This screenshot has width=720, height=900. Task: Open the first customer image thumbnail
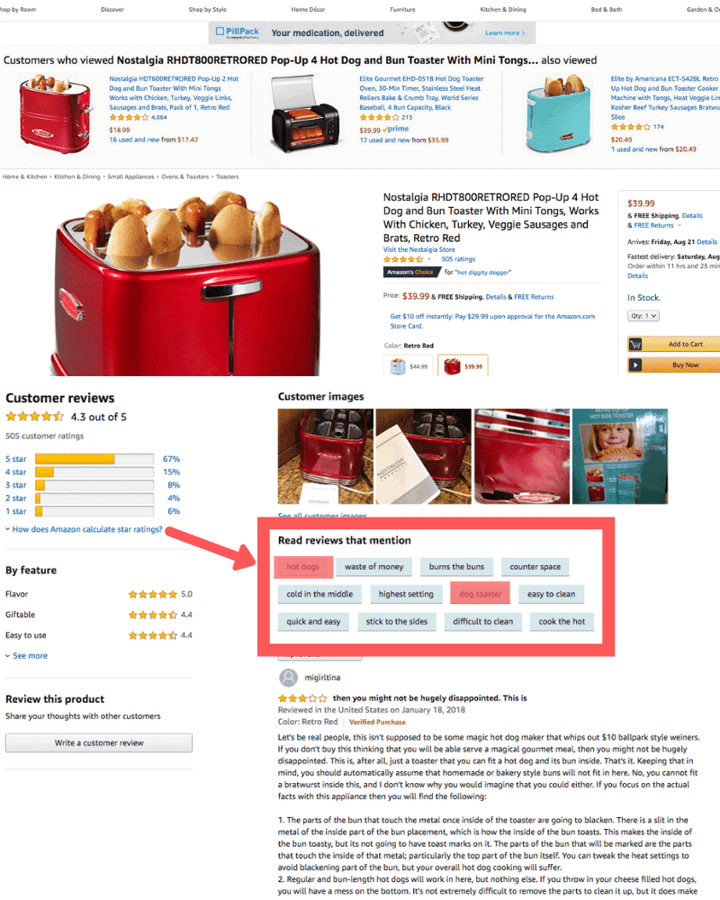point(326,456)
